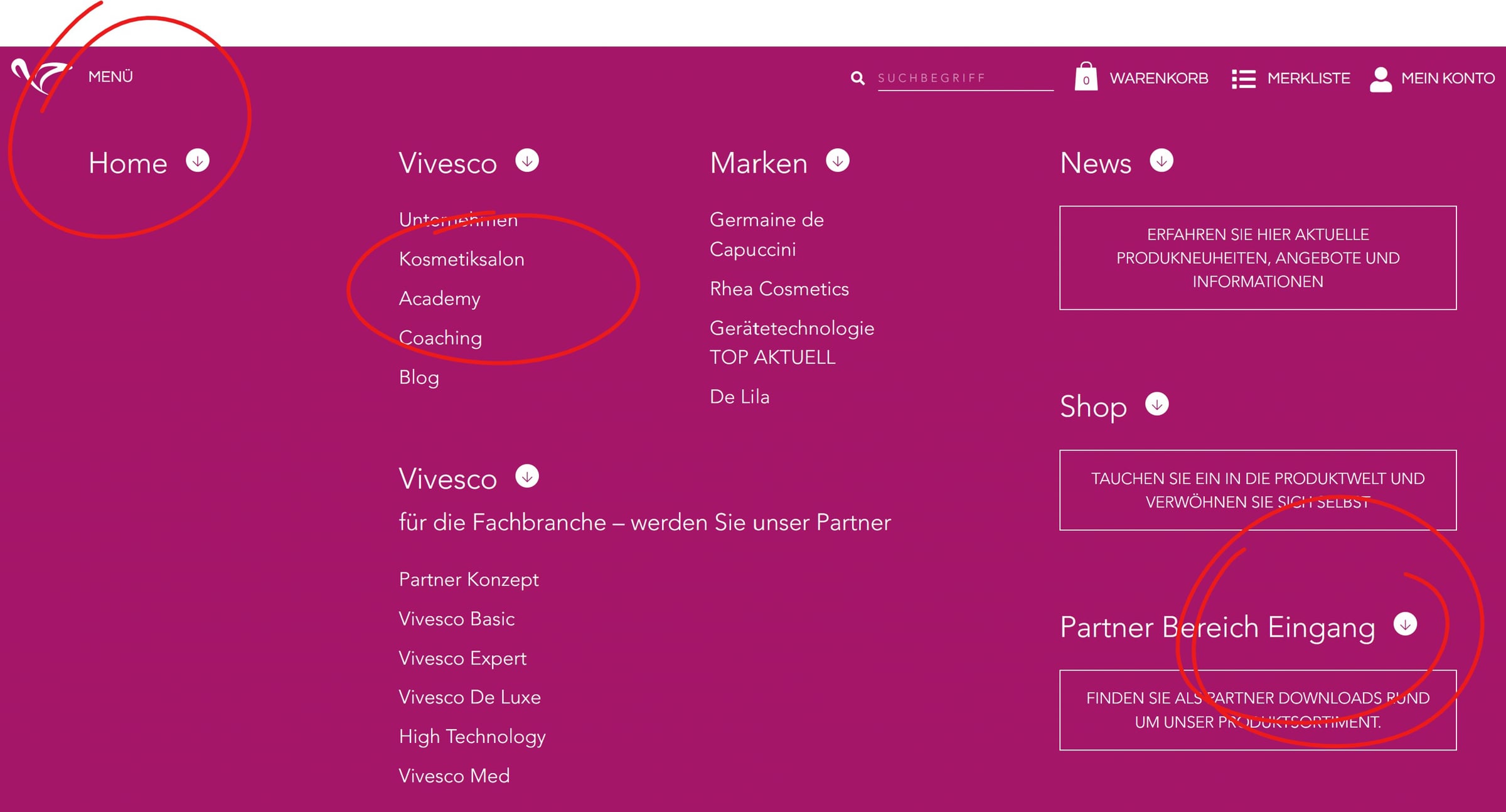Image resolution: width=1506 pixels, height=812 pixels.
Task: Open the MENÜ label
Action: pyautogui.click(x=110, y=77)
